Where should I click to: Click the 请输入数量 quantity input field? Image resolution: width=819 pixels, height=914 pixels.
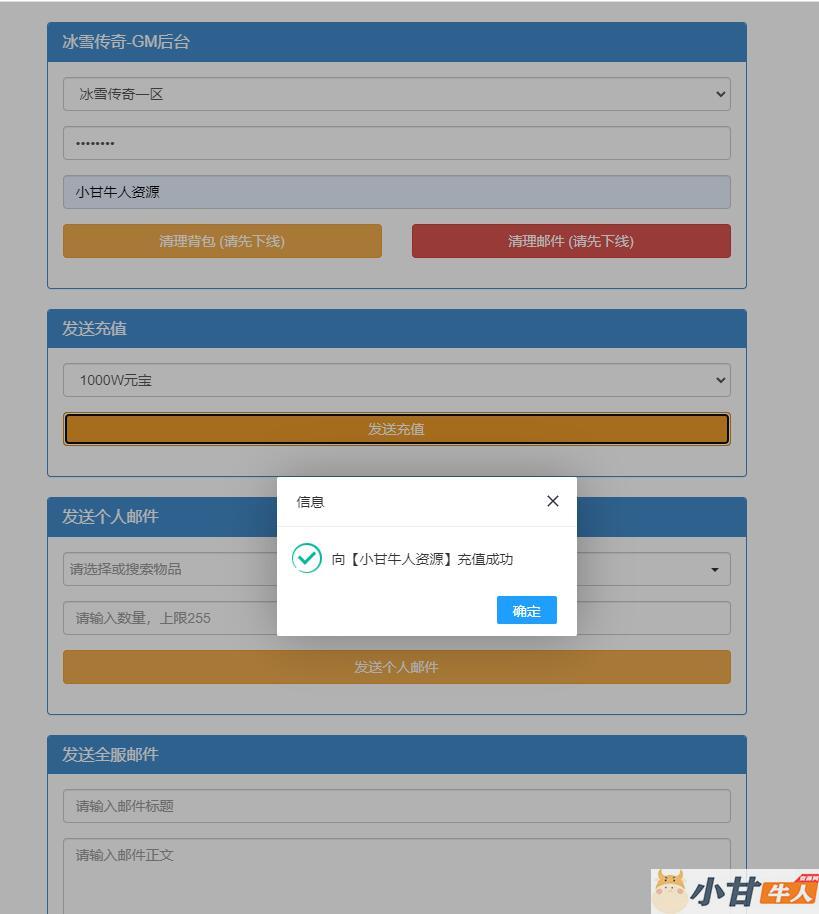coord(170,618)
